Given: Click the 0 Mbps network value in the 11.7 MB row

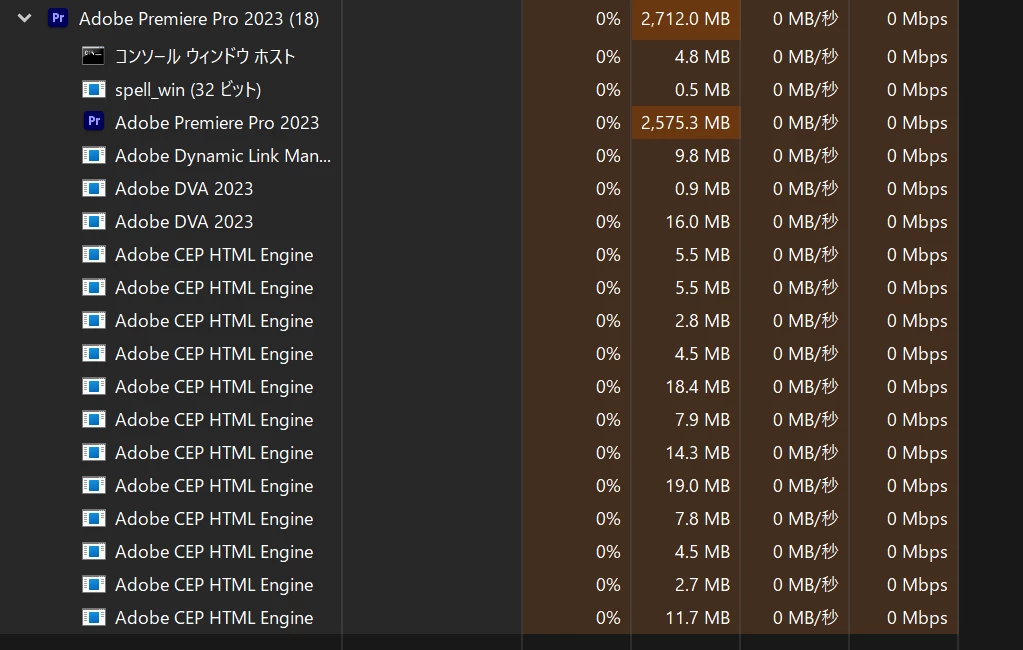Looking at the screenshot, I should click(x=917, y=617).
